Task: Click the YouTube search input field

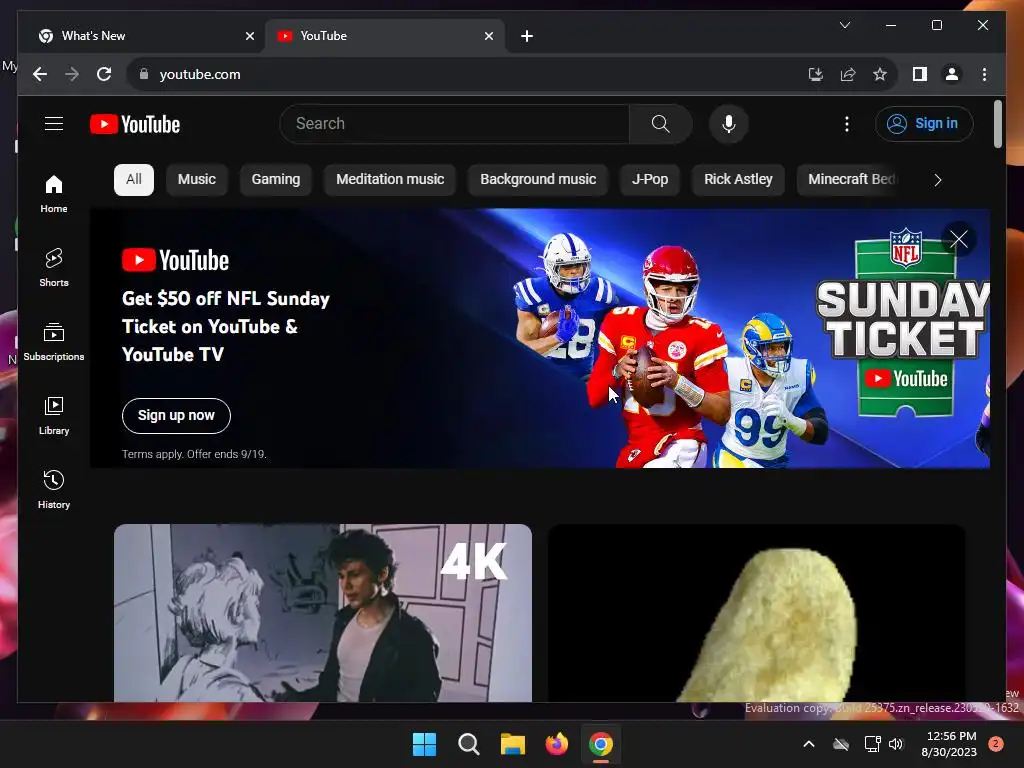Action: 455,124
